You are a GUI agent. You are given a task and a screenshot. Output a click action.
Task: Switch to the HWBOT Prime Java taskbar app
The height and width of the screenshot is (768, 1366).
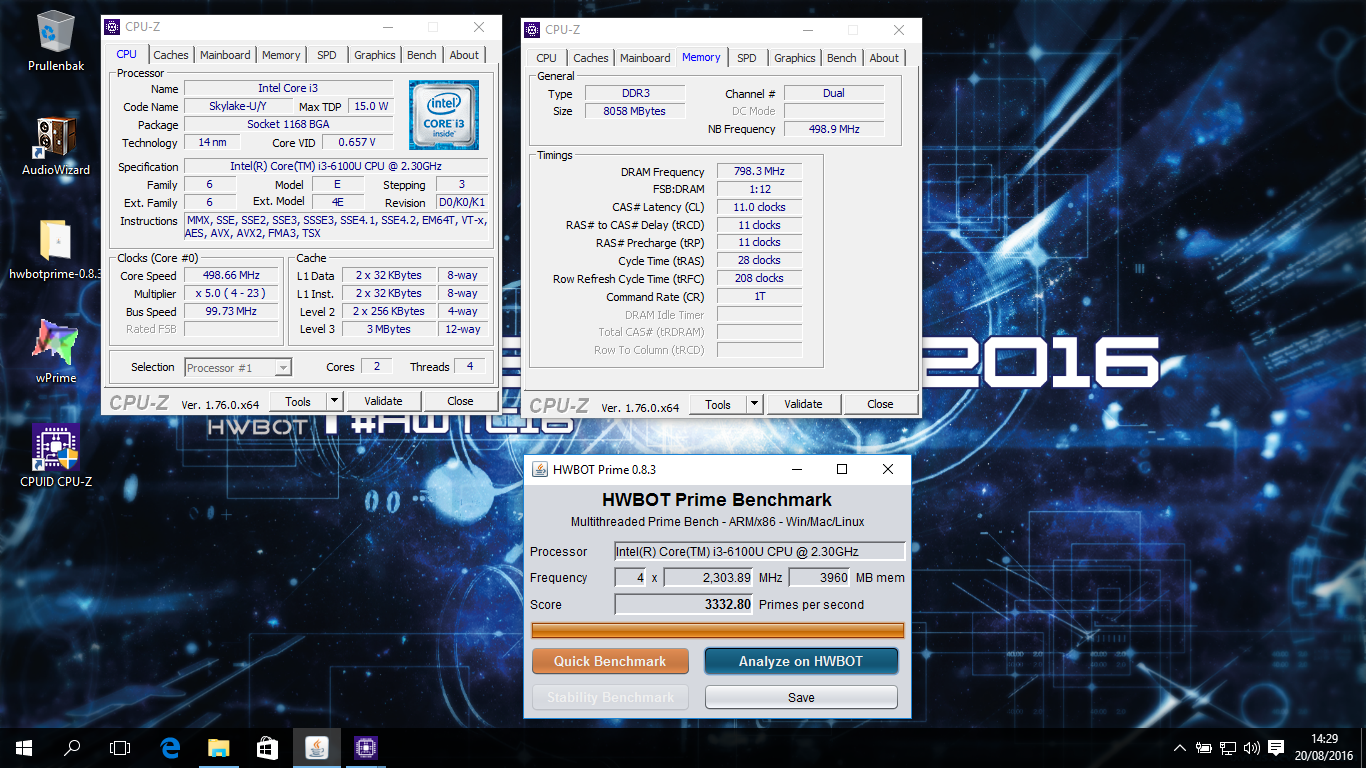click(x=316, y=747)
